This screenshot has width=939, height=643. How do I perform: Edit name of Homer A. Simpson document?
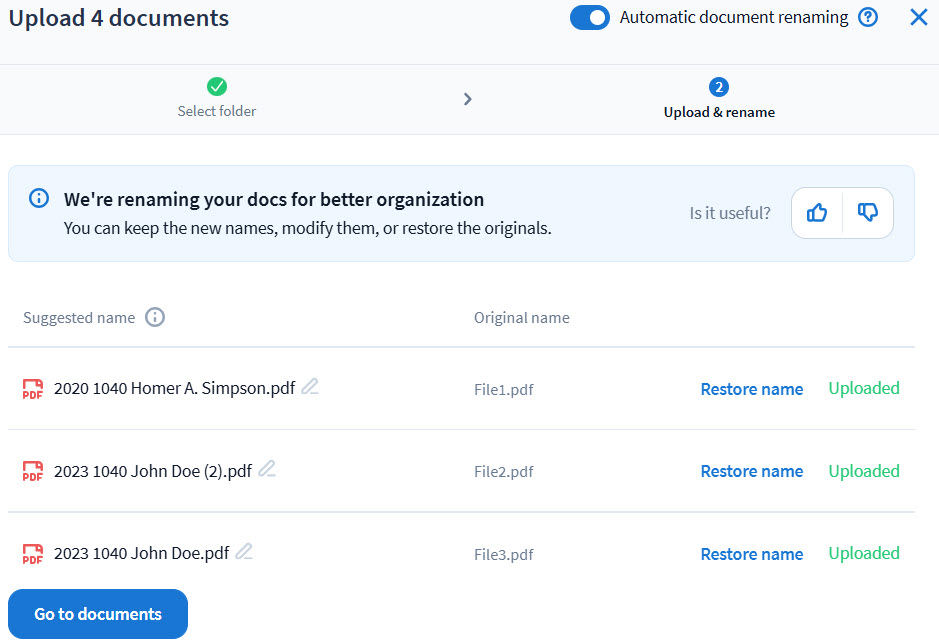(310, 387)
